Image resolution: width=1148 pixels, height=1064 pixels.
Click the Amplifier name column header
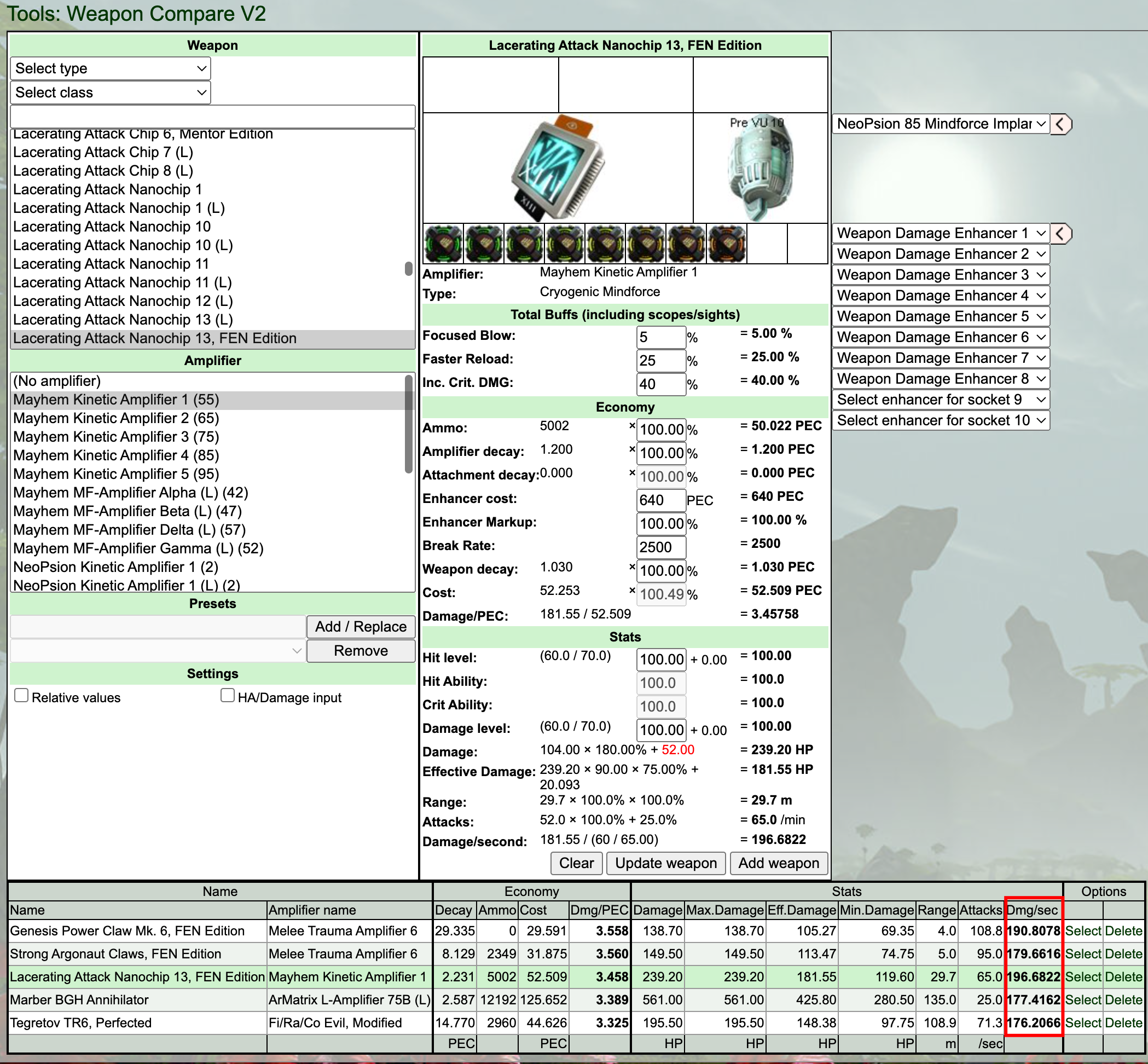[350, 910]
